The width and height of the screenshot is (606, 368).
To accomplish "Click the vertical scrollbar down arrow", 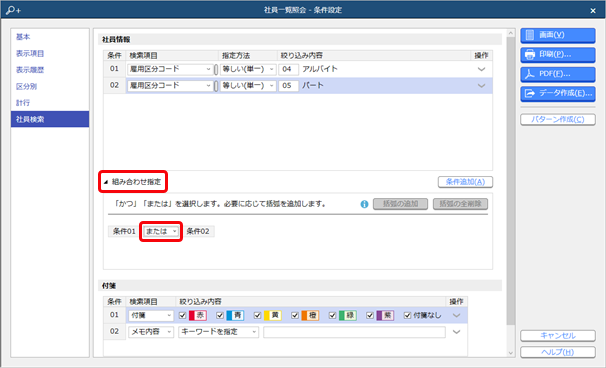I will [x=511, y=353].
